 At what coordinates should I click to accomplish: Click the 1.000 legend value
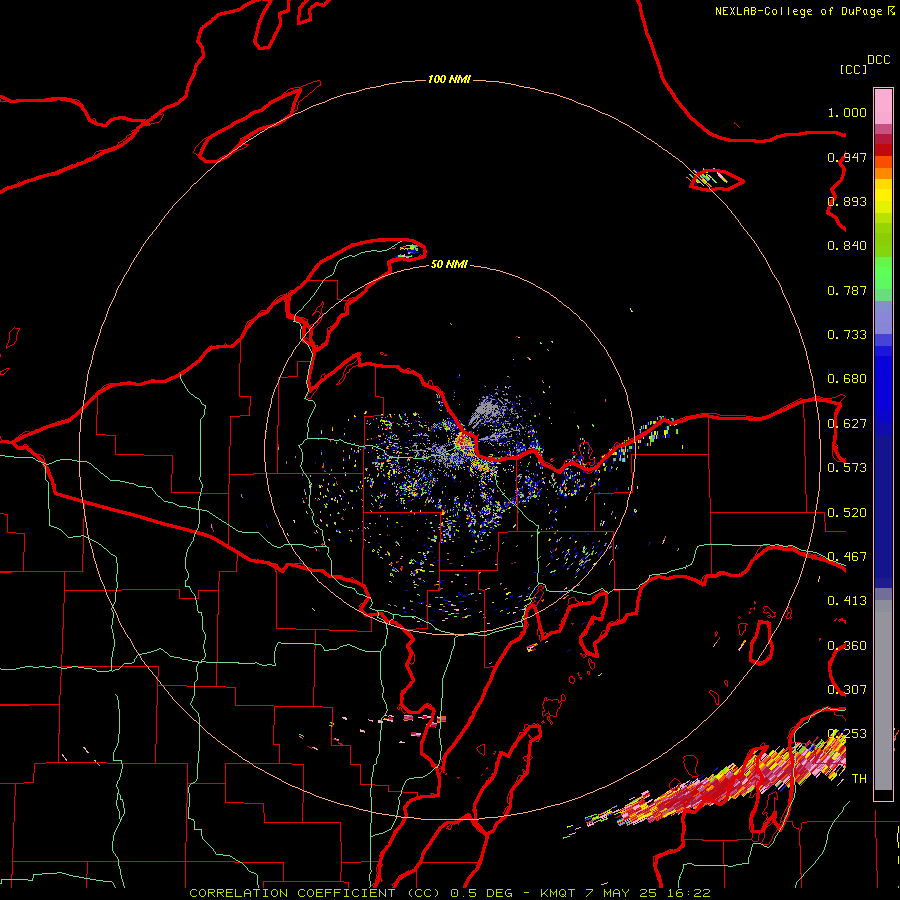coord(847,112)
